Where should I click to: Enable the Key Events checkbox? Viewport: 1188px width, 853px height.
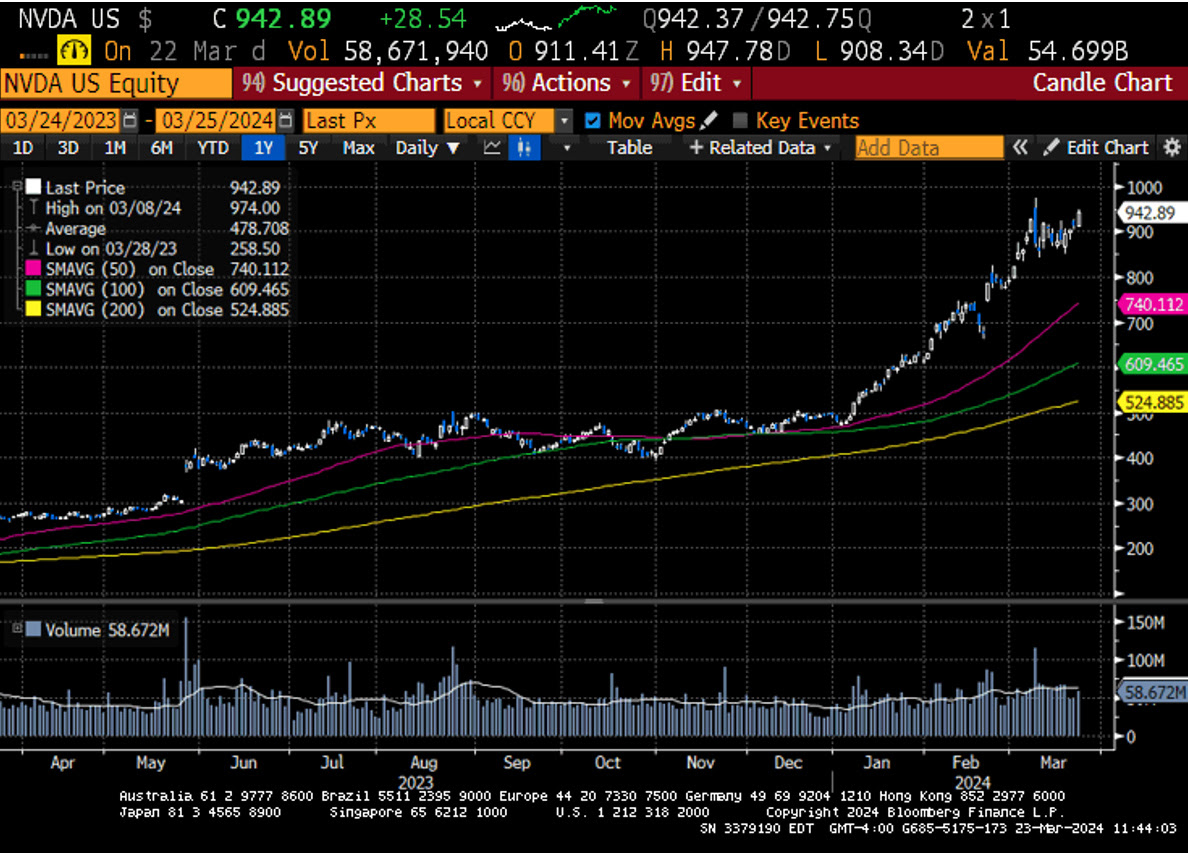(x=740, y=120)
